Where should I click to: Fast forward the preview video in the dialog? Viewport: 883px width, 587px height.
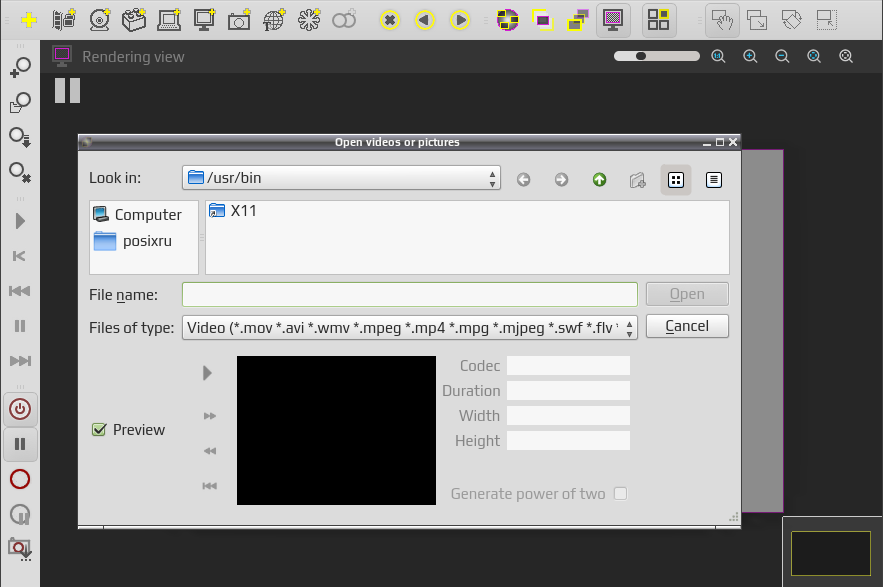[209, 416]
